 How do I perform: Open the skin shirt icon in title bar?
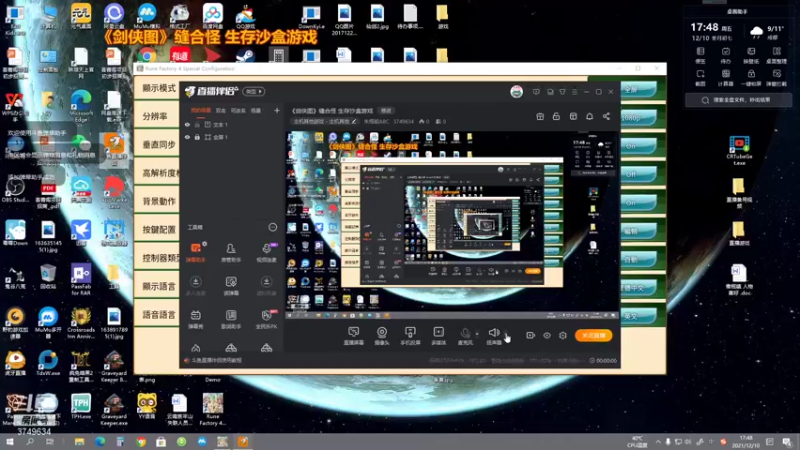tap(562, 92)
